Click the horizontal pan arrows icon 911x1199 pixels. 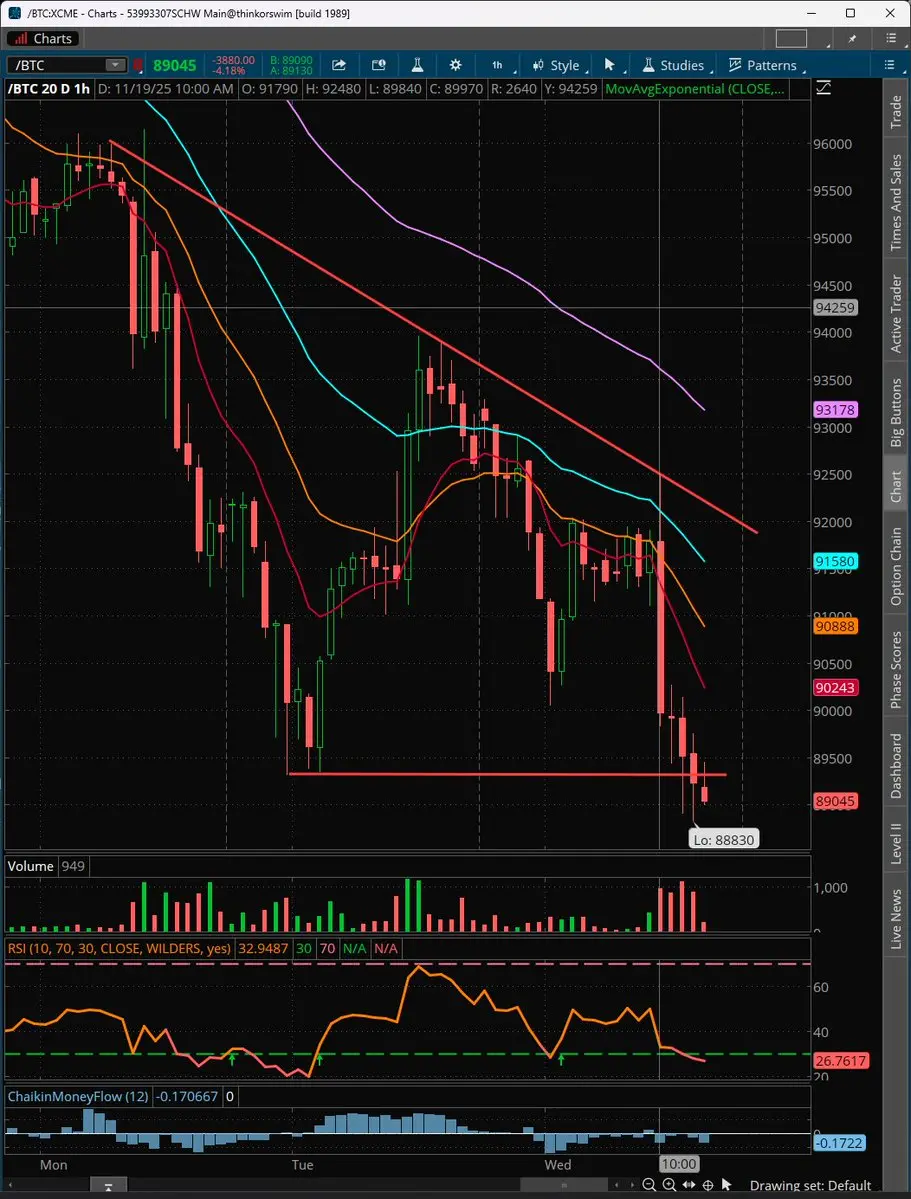pos(688,1185)
